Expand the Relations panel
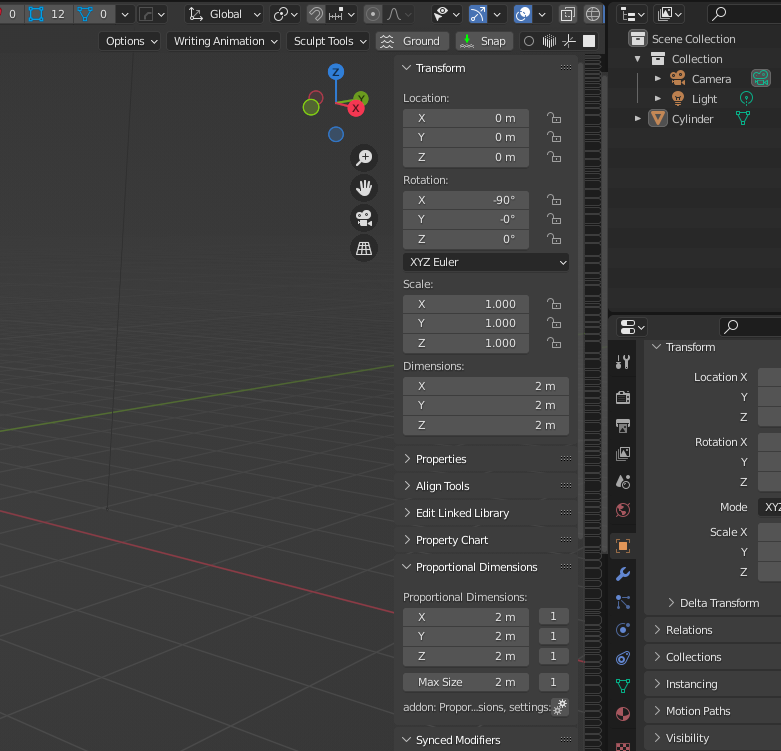The height and width of the screenshot is (751, 781). pos(689,630)
